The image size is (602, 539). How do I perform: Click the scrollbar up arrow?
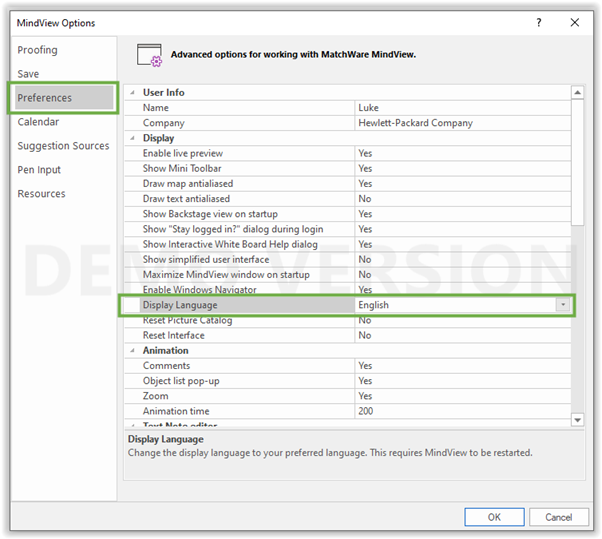pos(577,93)
